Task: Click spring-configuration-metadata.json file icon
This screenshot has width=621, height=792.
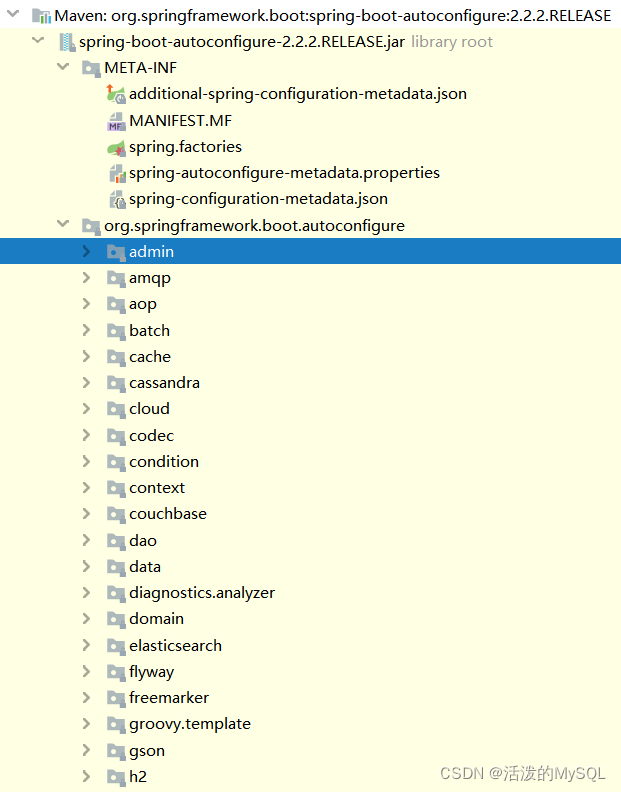Action: pyautogui.click(x=117, y=200)
